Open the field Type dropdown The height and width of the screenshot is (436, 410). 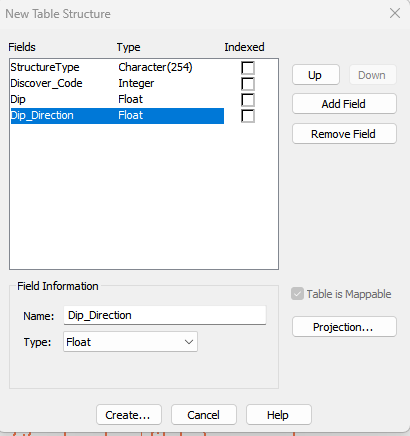point(130,342)
